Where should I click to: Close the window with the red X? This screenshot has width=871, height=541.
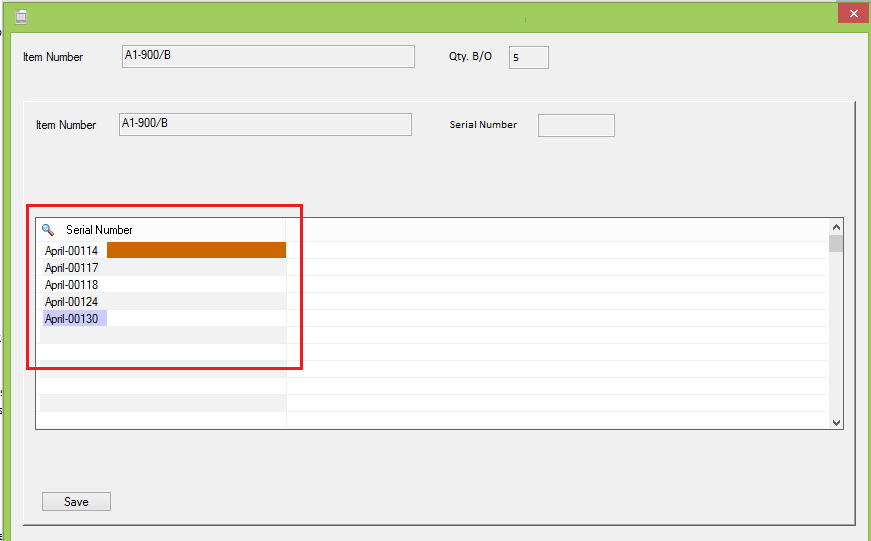(852, 13)
